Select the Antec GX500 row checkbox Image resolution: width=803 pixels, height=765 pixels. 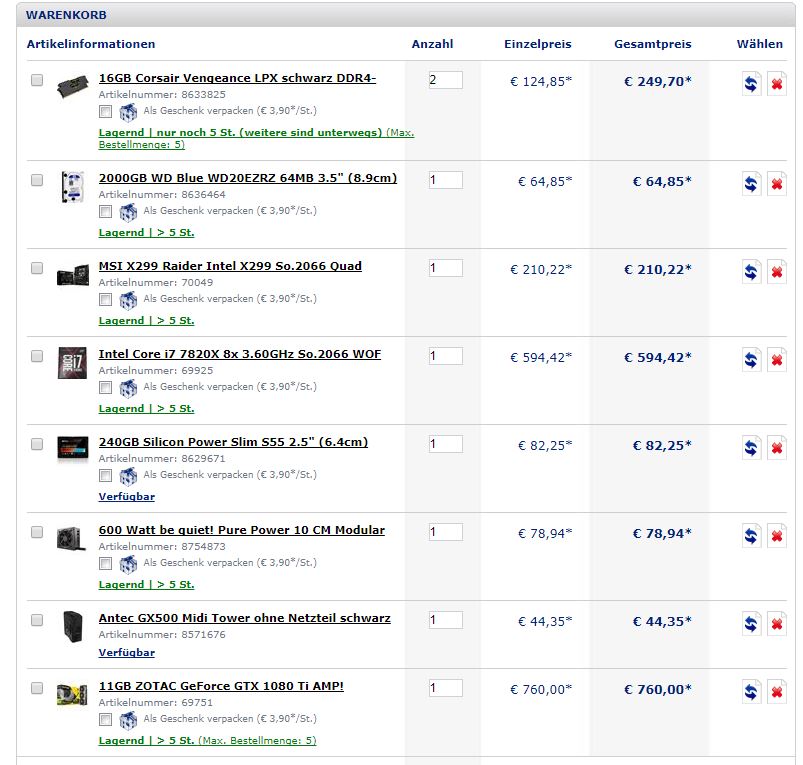point(37,620)
